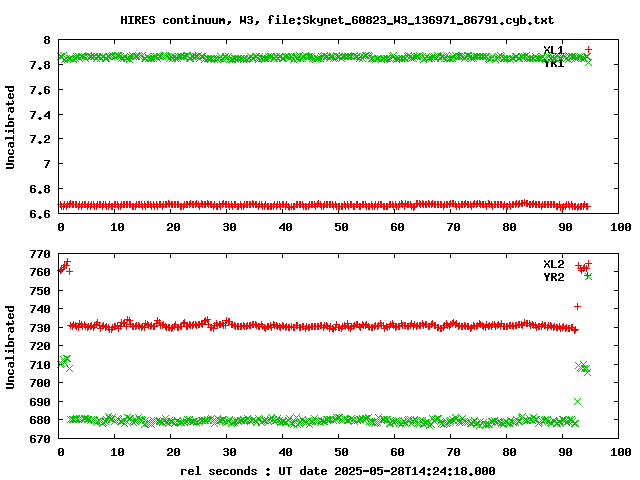Click the lone green YR2 point near 690
This screenshot has width=640, height=480.
point(577,402)
